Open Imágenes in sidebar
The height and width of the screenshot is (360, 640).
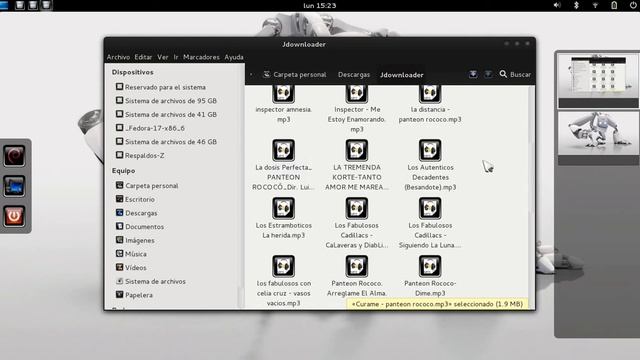tap(135, 240)
